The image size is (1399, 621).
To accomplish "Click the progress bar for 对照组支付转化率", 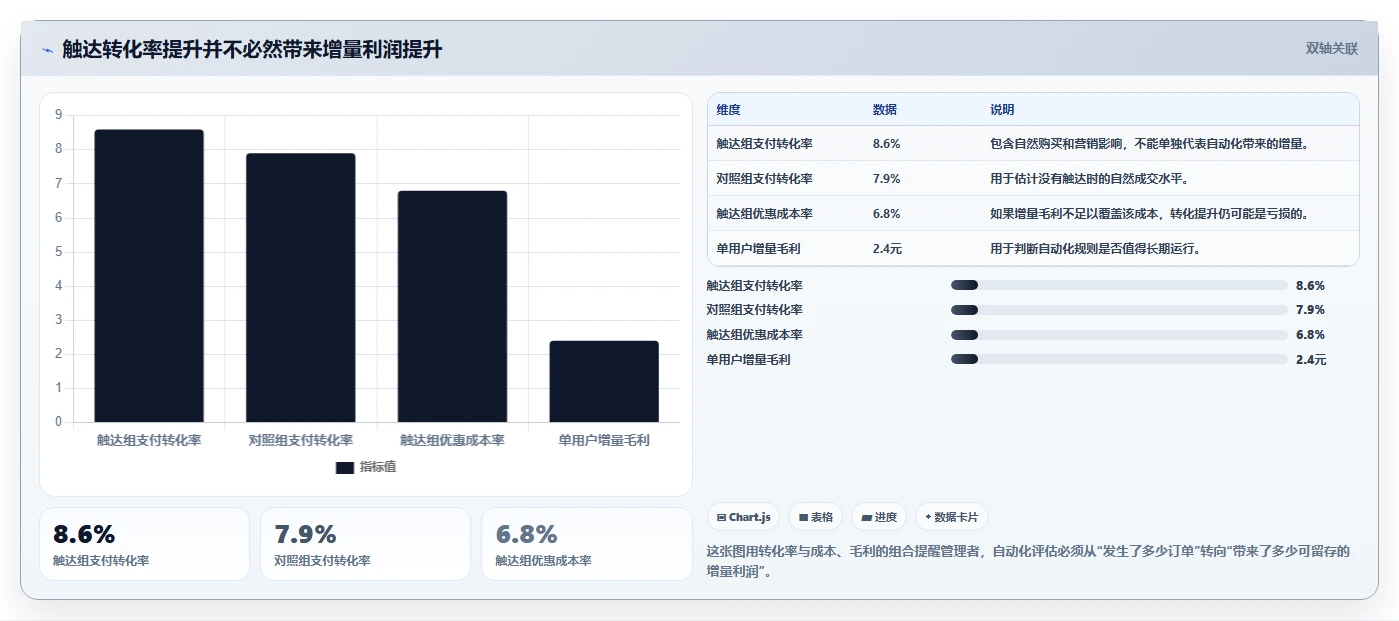I will 1119,310.
